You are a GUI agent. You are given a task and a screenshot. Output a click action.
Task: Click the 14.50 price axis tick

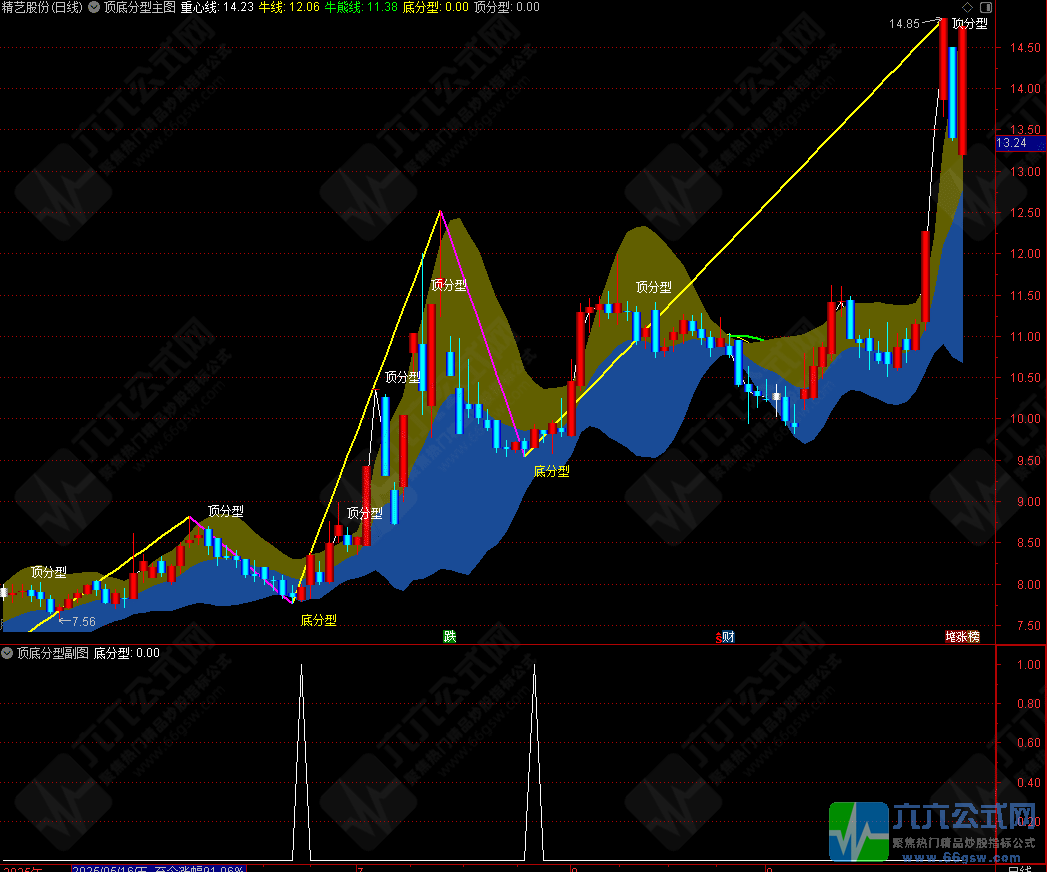coord(1023,47)
